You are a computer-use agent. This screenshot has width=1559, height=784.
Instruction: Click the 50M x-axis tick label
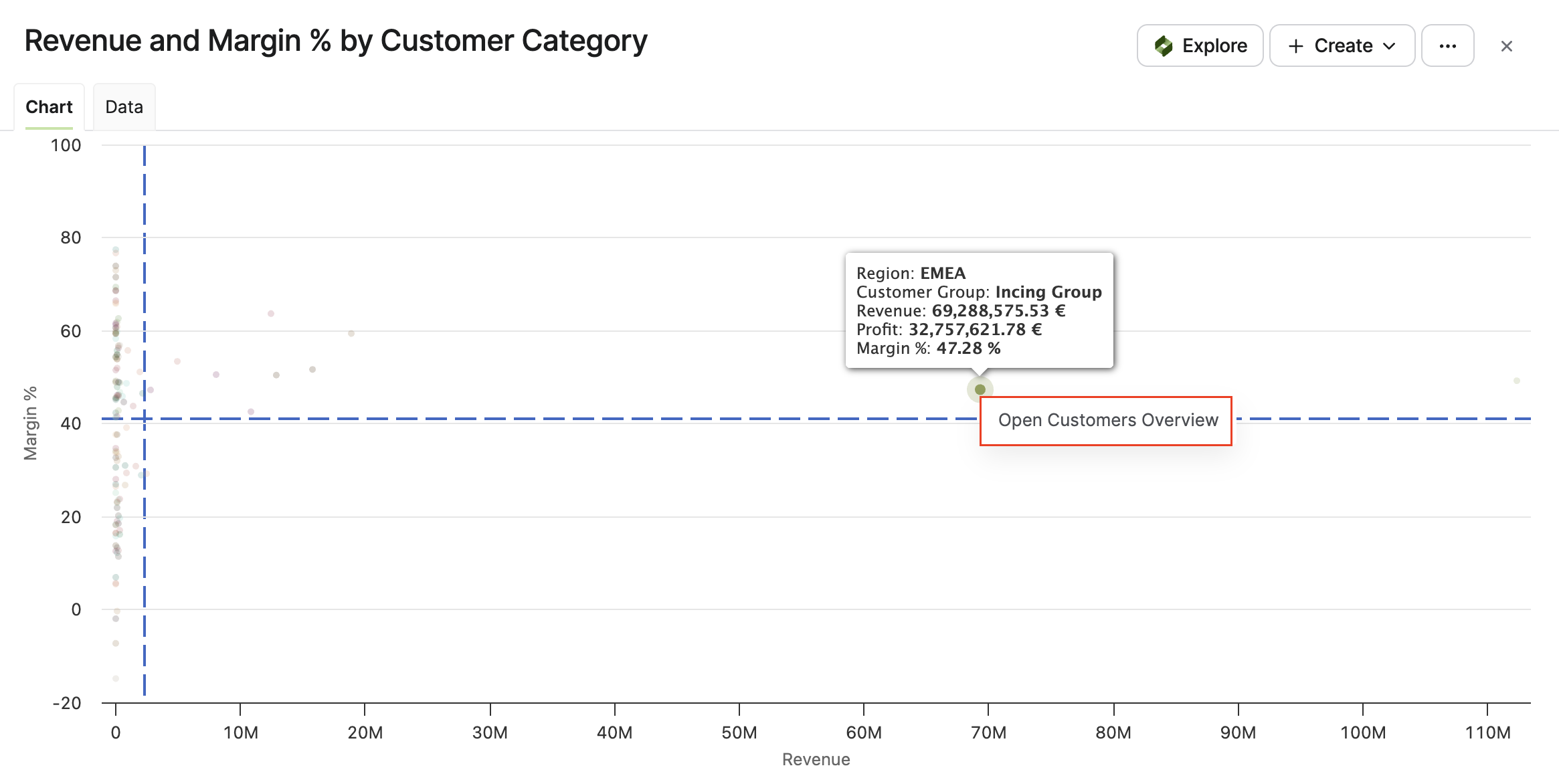click(x=739, y=732)
